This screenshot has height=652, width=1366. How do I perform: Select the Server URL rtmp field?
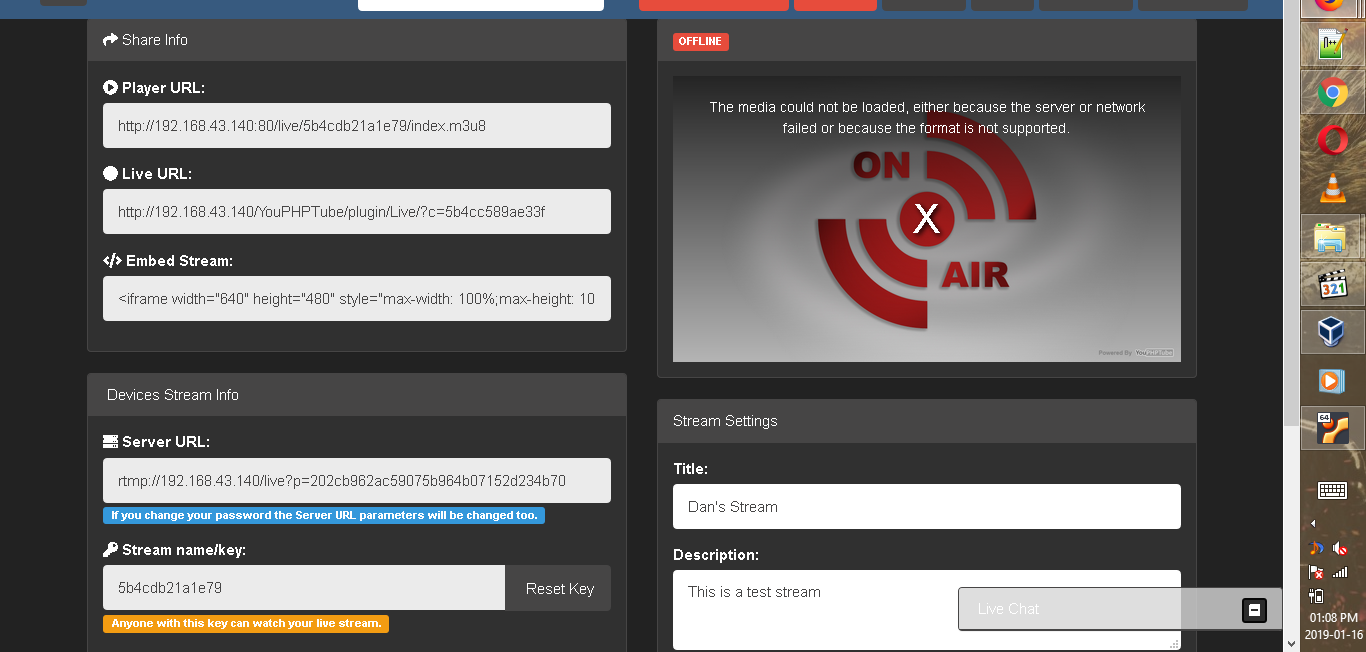tap(357, 480)
